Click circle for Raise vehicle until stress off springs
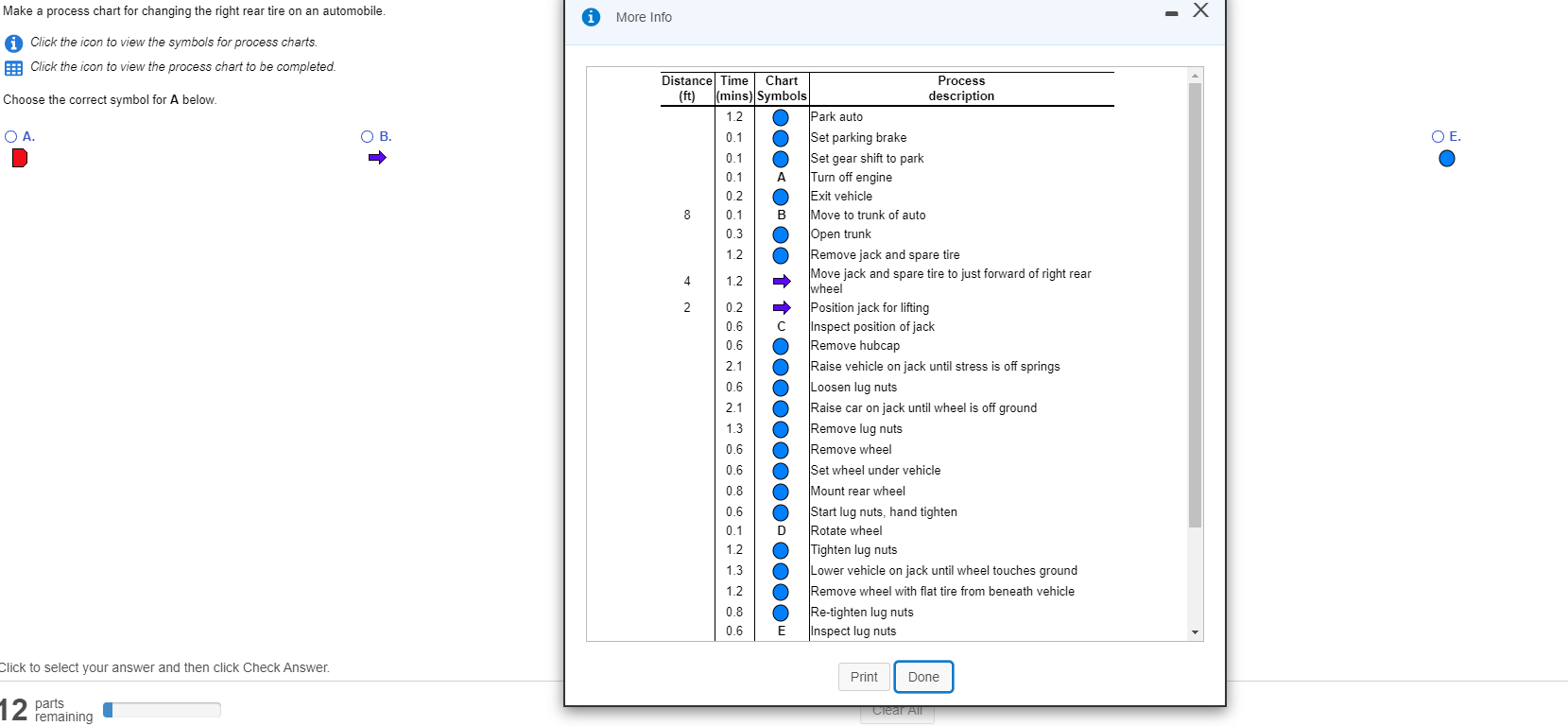This screenshot has height=726, width=1568. pos(781,367)
